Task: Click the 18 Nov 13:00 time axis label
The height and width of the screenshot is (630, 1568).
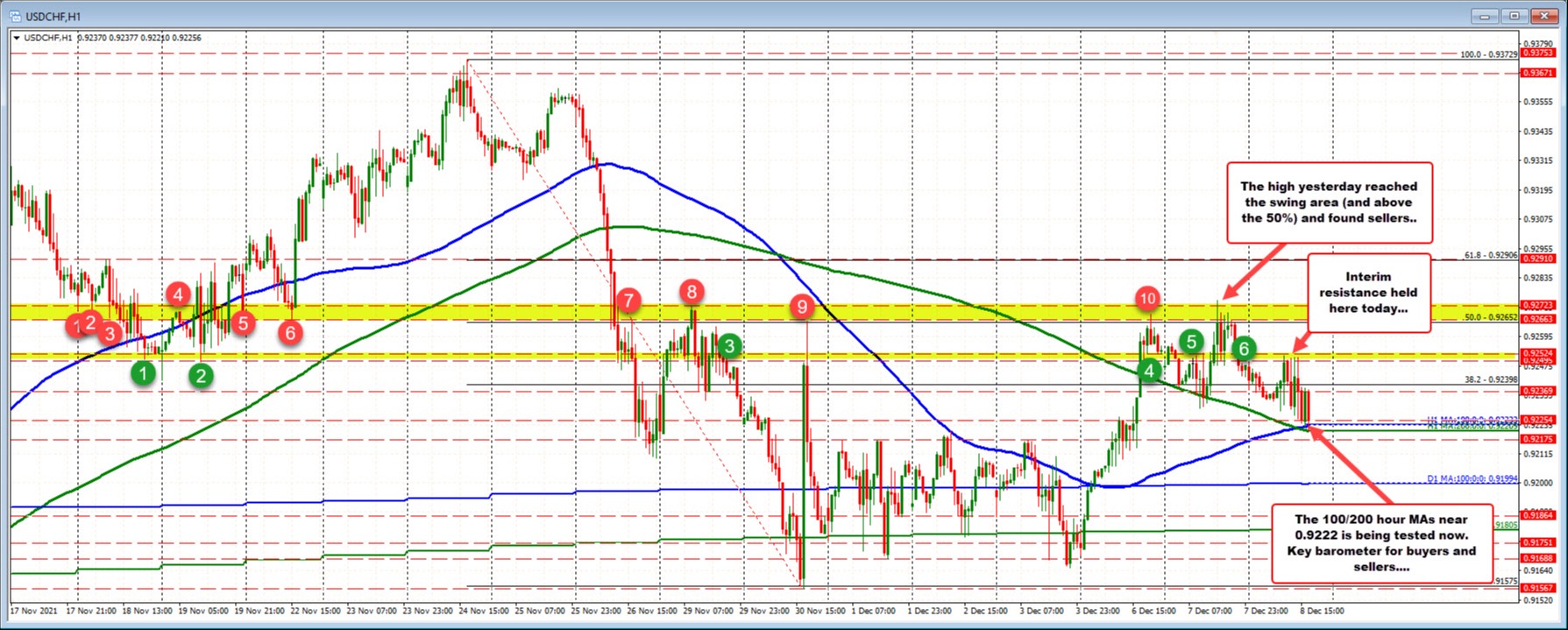Action: click(x=148, y=611)
